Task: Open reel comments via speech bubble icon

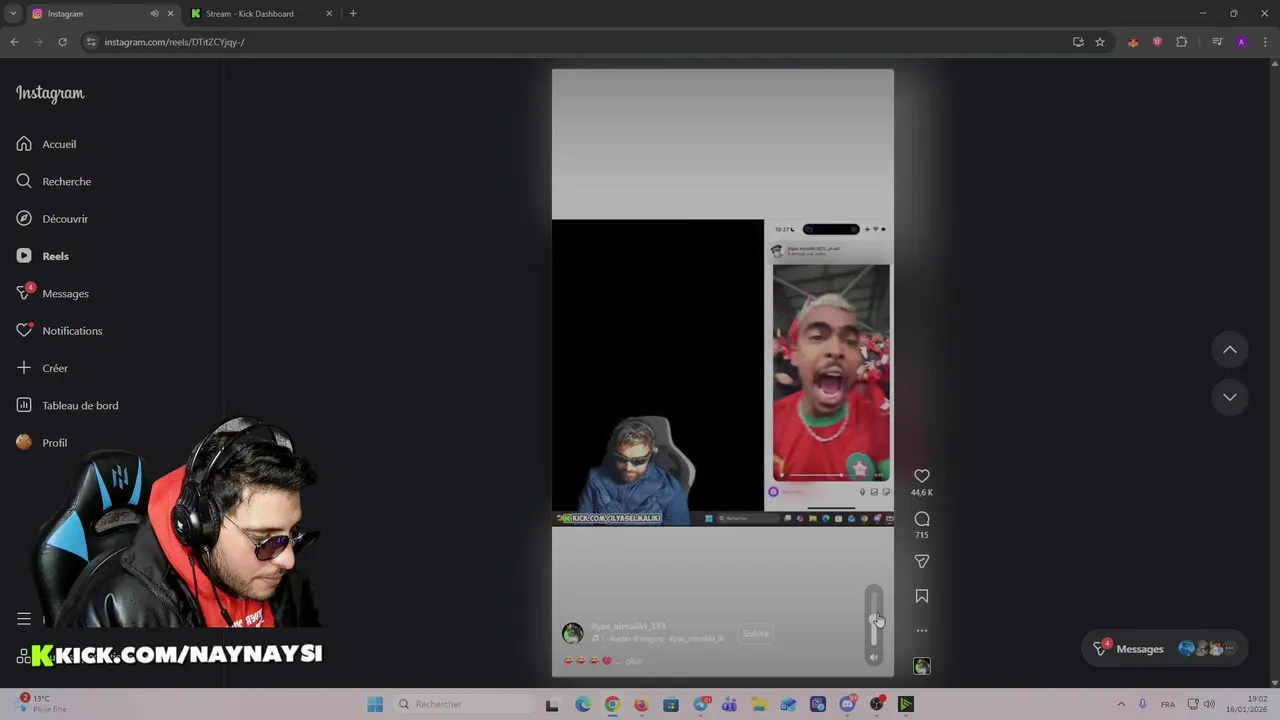Action: (x=922, y=519)
